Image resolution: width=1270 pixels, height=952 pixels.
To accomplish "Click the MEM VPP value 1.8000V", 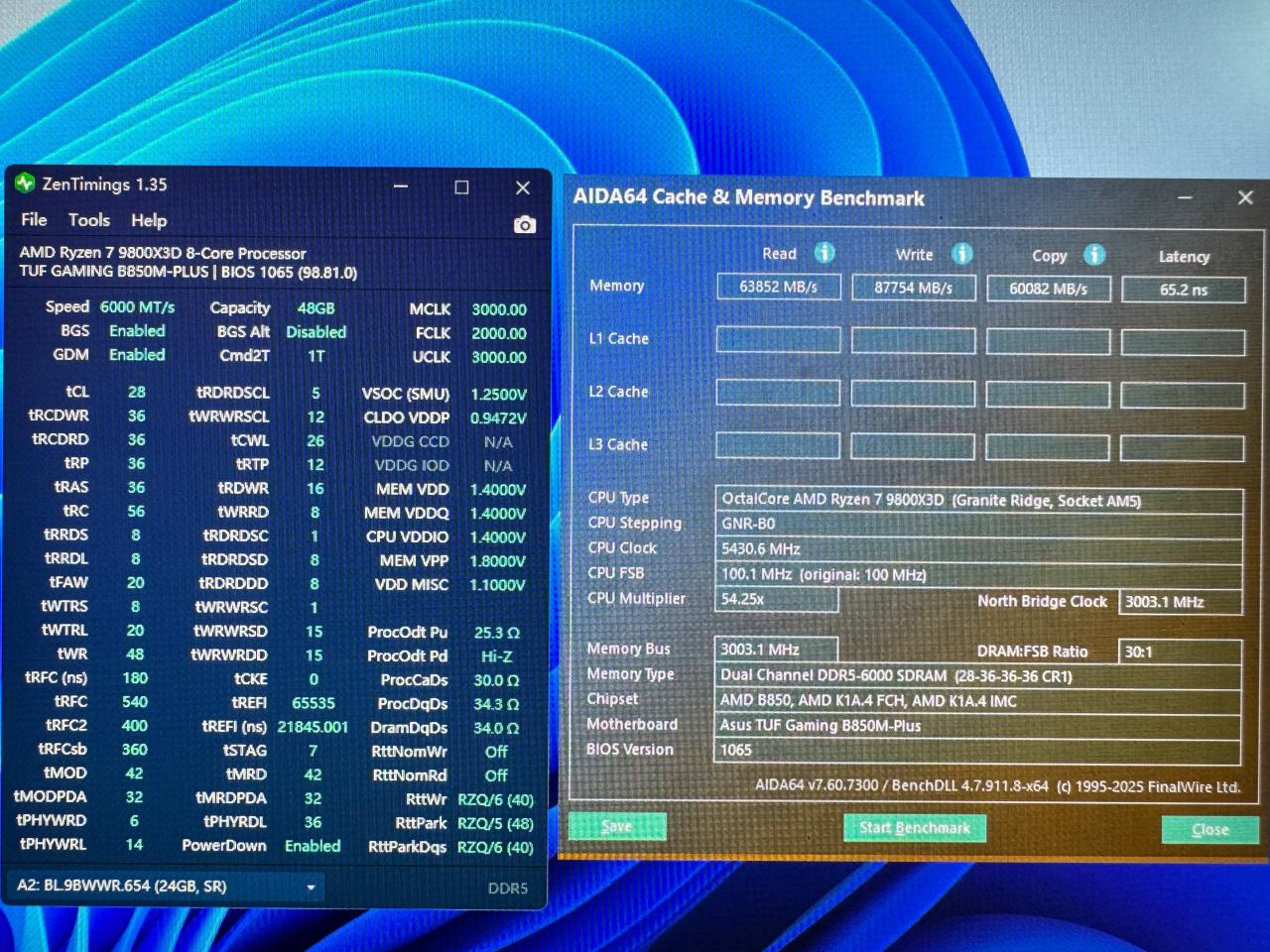I will (498, 560).
